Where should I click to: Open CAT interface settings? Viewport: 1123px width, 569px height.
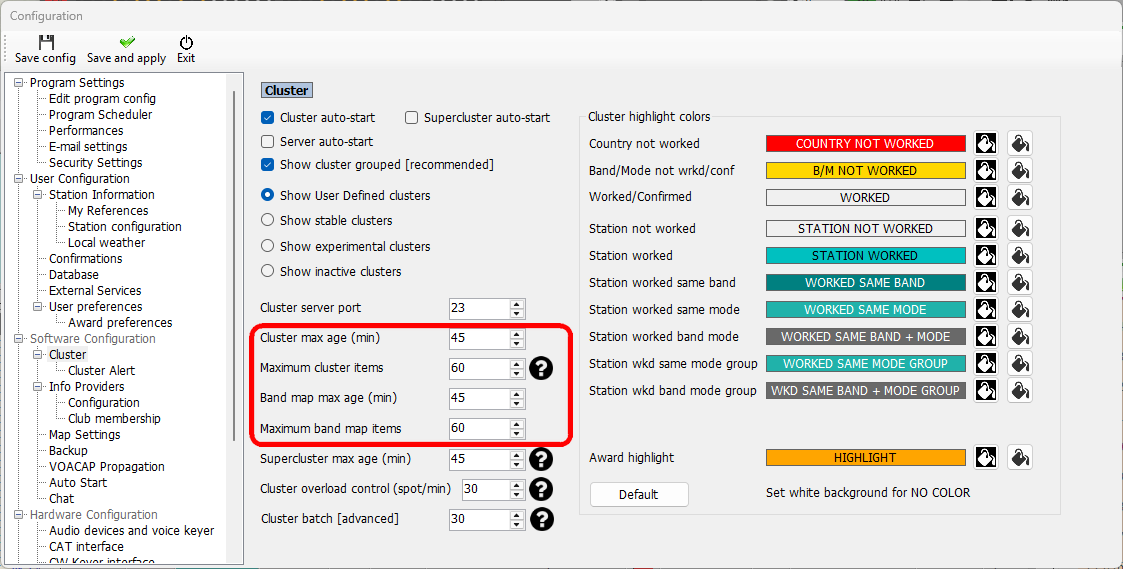[x=86, y=546]
